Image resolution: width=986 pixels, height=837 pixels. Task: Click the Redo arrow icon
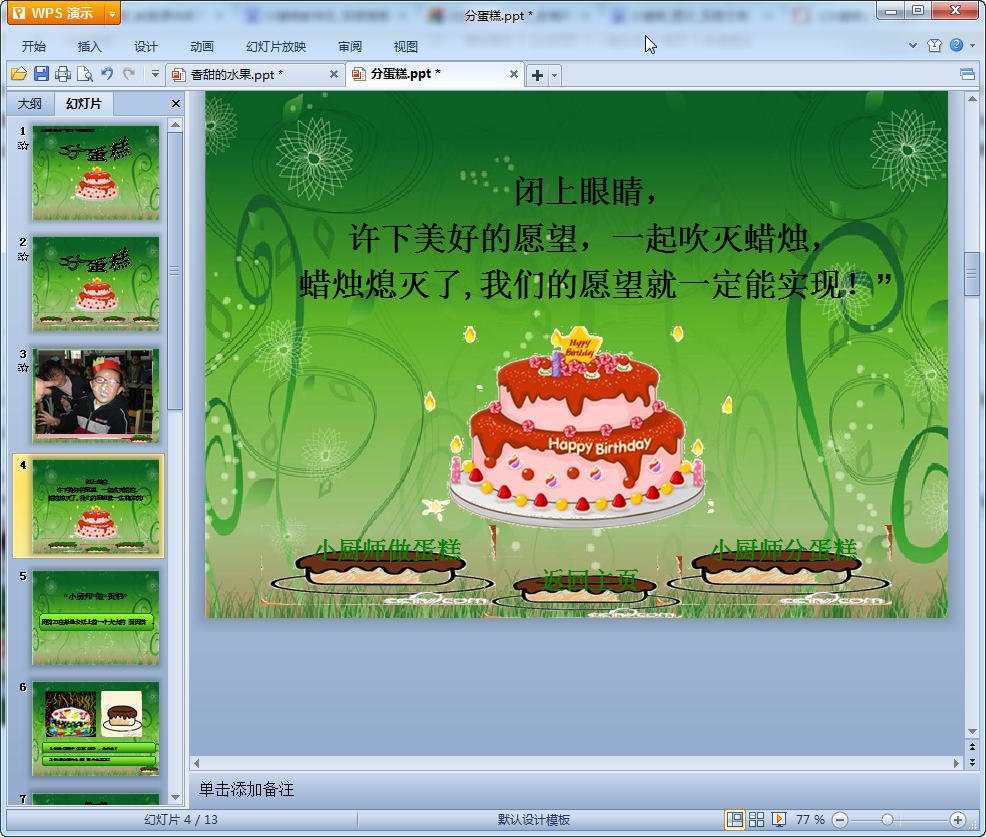coord(129,74)
